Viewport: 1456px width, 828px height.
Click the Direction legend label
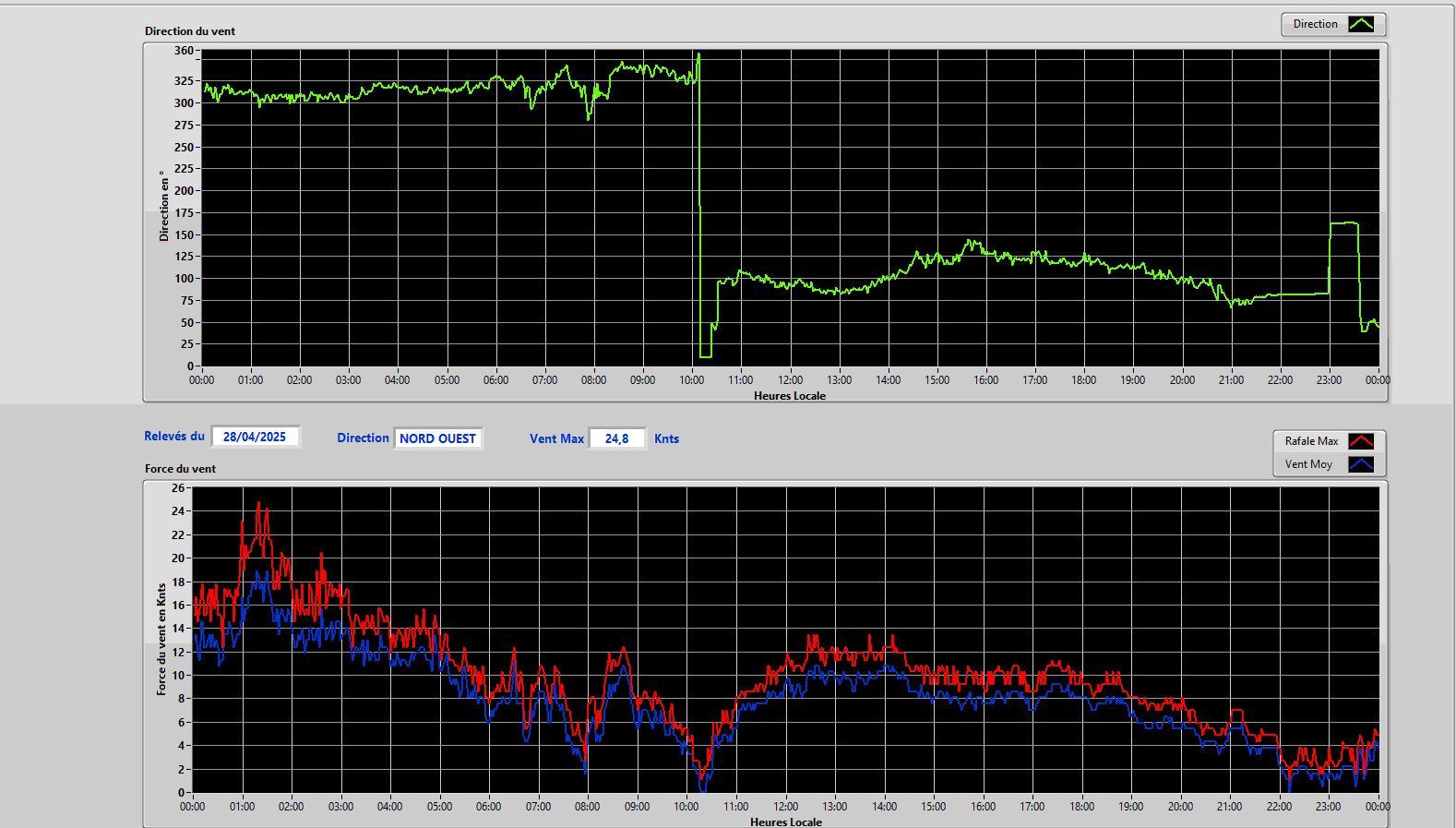1315,24
